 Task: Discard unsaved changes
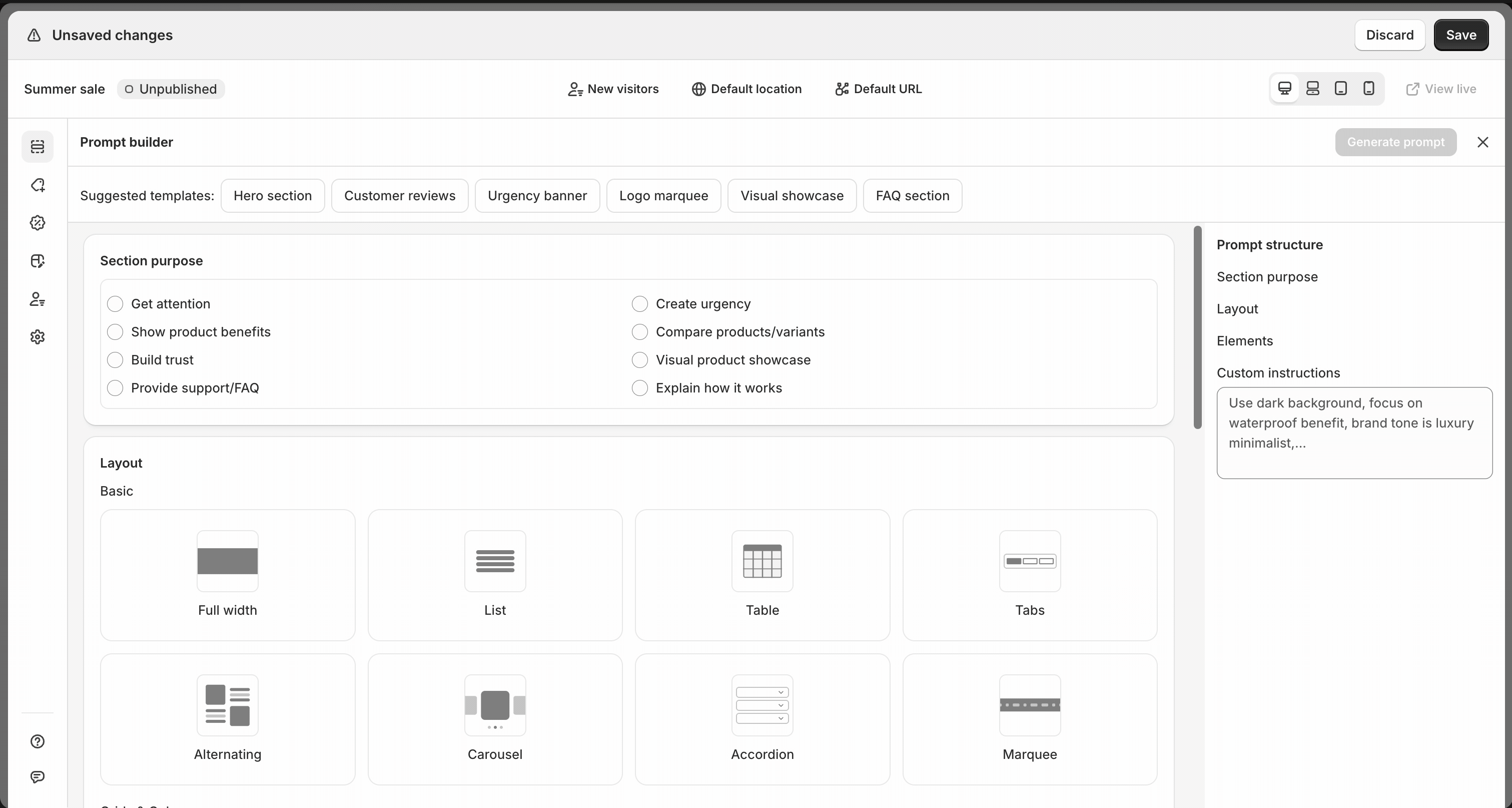click(x=1389, y=35)
